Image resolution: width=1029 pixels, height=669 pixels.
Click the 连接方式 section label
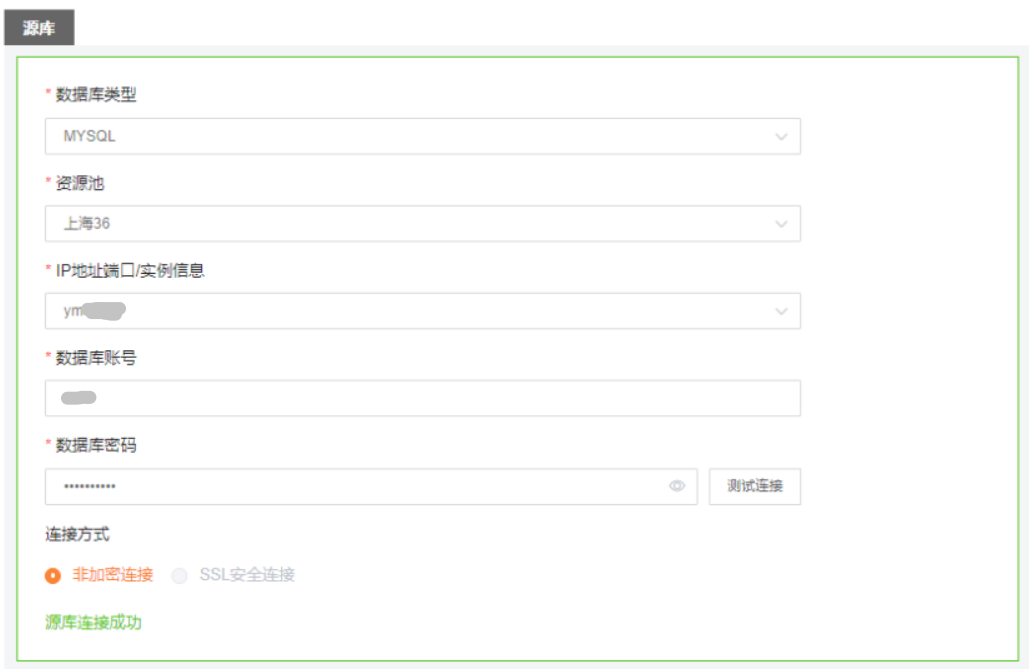77,534
